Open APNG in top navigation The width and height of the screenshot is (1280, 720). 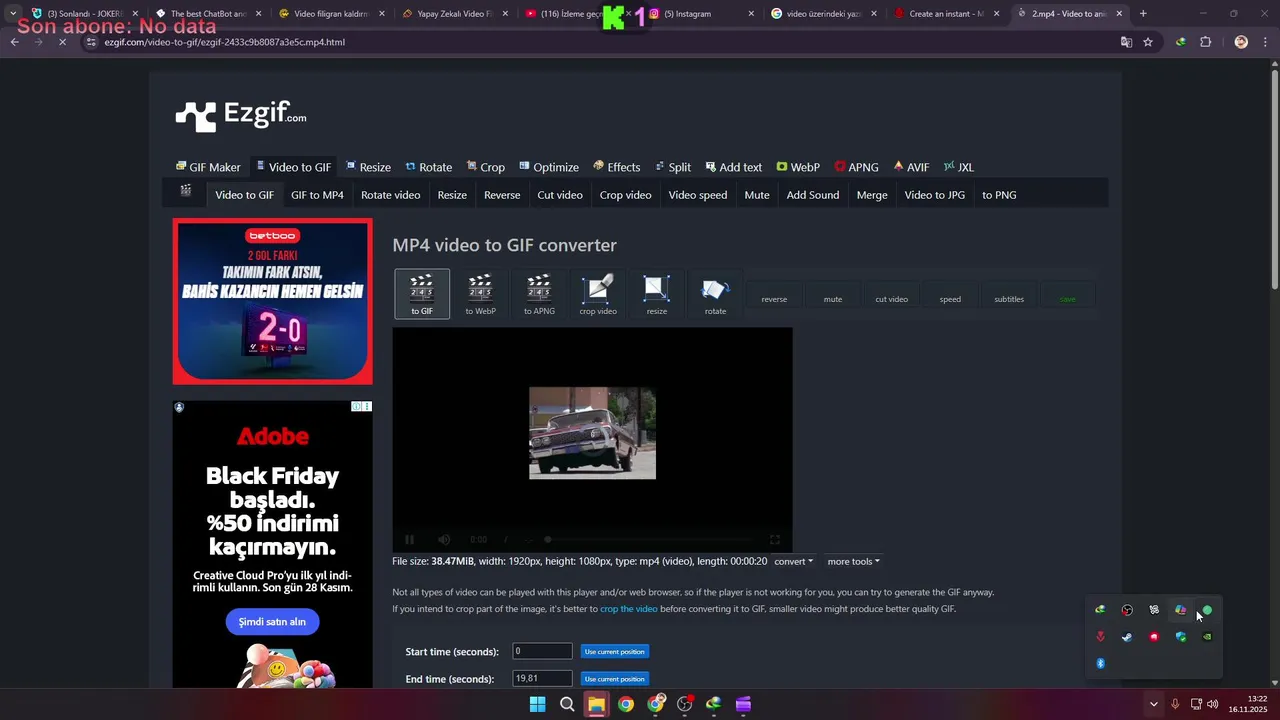point(856,167)
